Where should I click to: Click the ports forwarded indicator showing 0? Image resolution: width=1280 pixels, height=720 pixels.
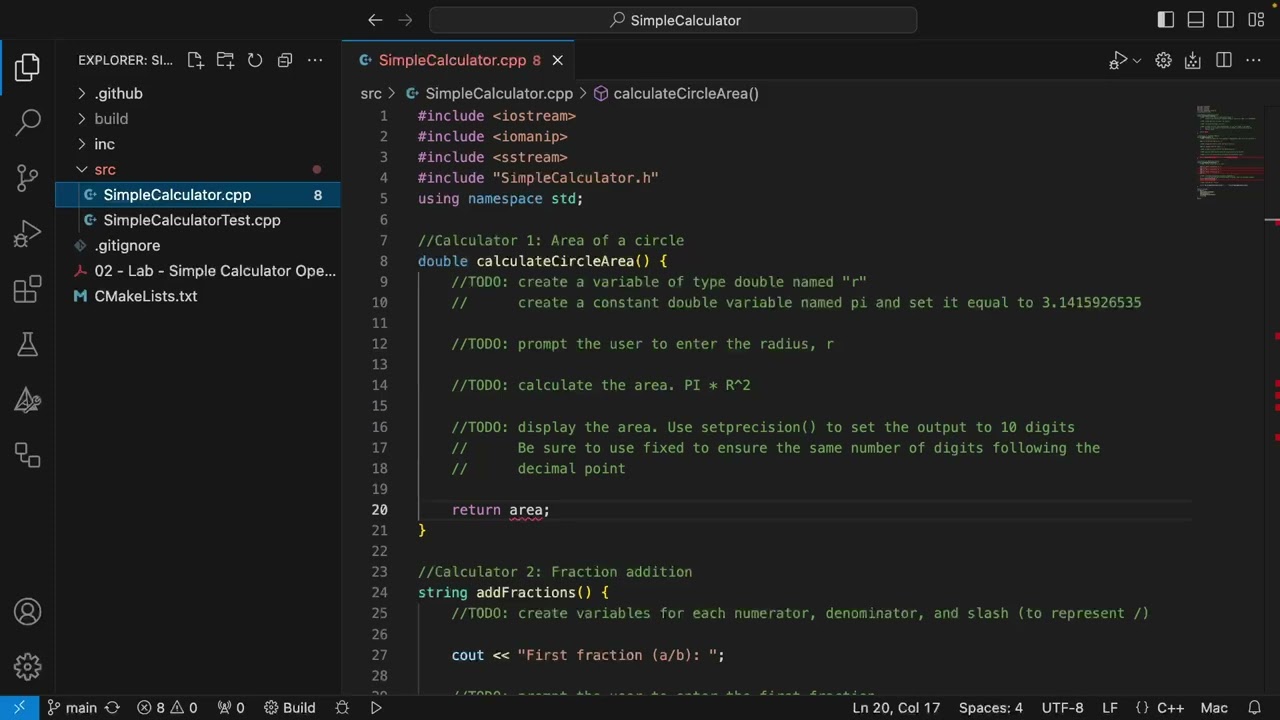[x=231, y=707]
